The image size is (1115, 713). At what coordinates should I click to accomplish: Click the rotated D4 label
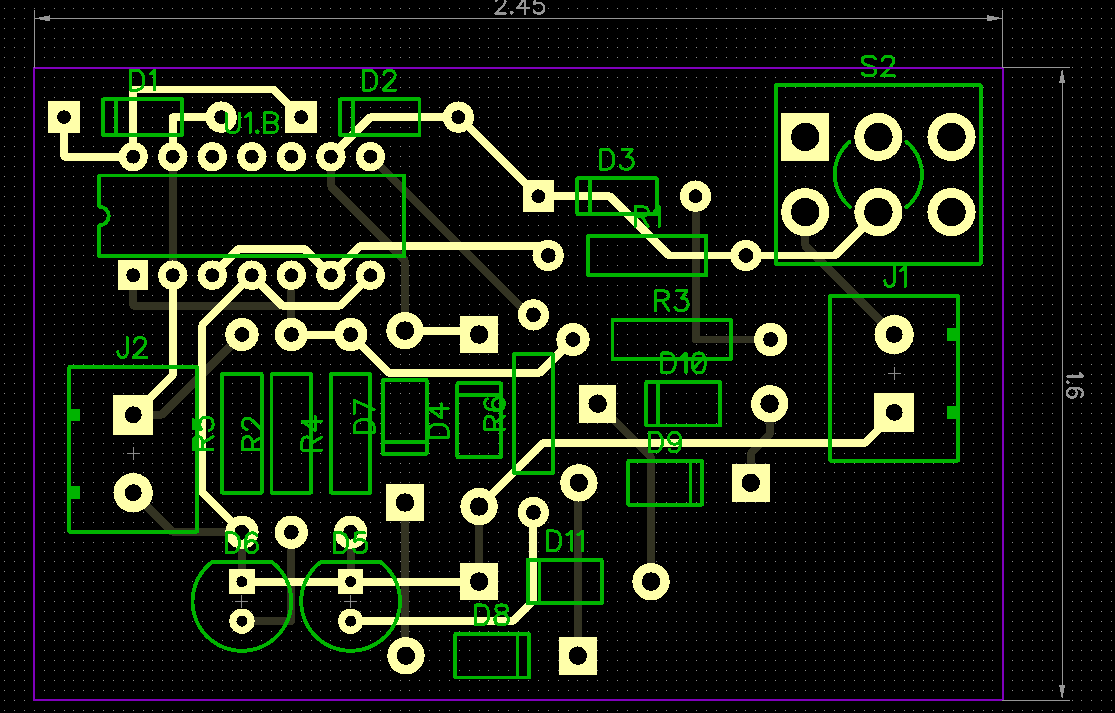[440, 421]
